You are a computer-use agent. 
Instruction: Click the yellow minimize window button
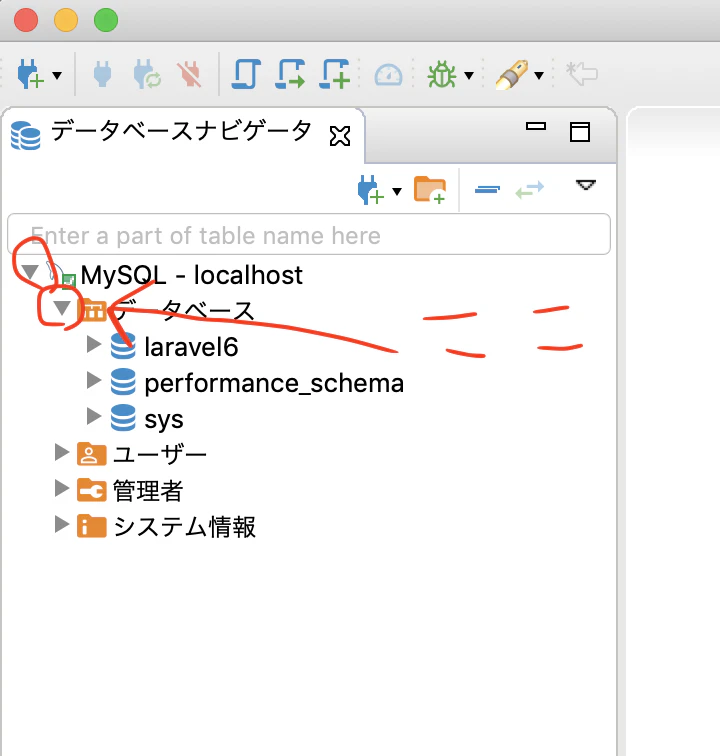(66, 20)
